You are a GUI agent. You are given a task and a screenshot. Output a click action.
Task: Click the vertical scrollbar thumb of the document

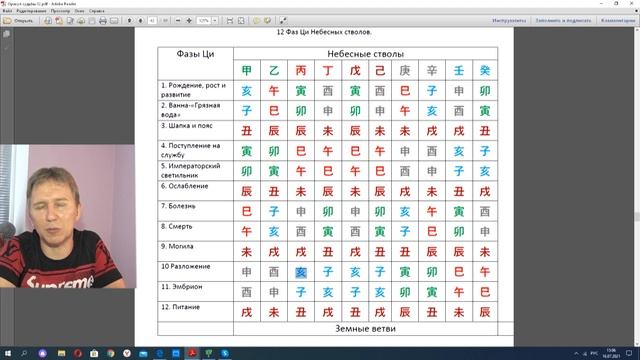pyautogui.click(x=637, y=216)
